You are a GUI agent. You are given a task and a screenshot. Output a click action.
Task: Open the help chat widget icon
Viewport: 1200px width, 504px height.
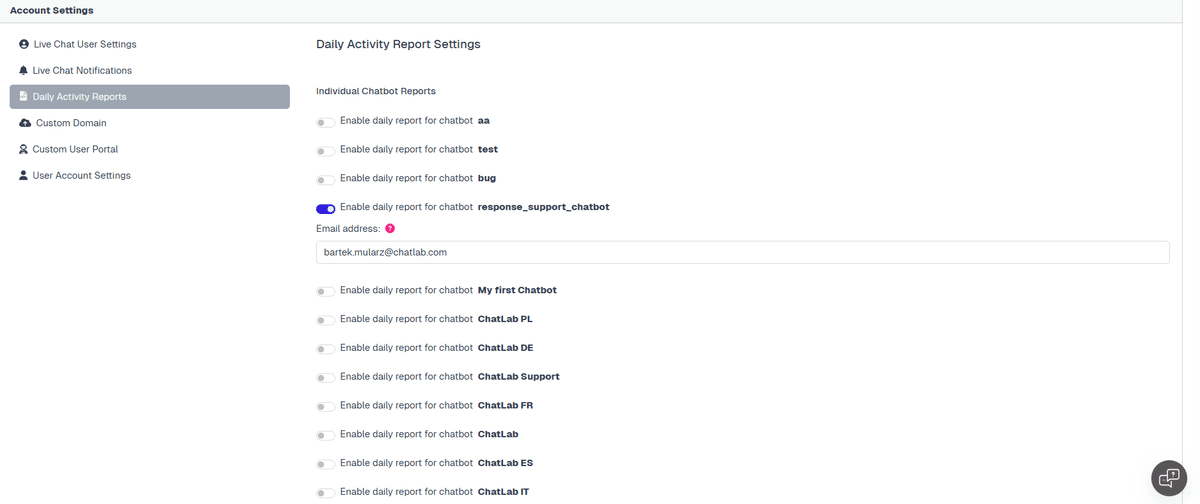click(x=1168, y=478)
